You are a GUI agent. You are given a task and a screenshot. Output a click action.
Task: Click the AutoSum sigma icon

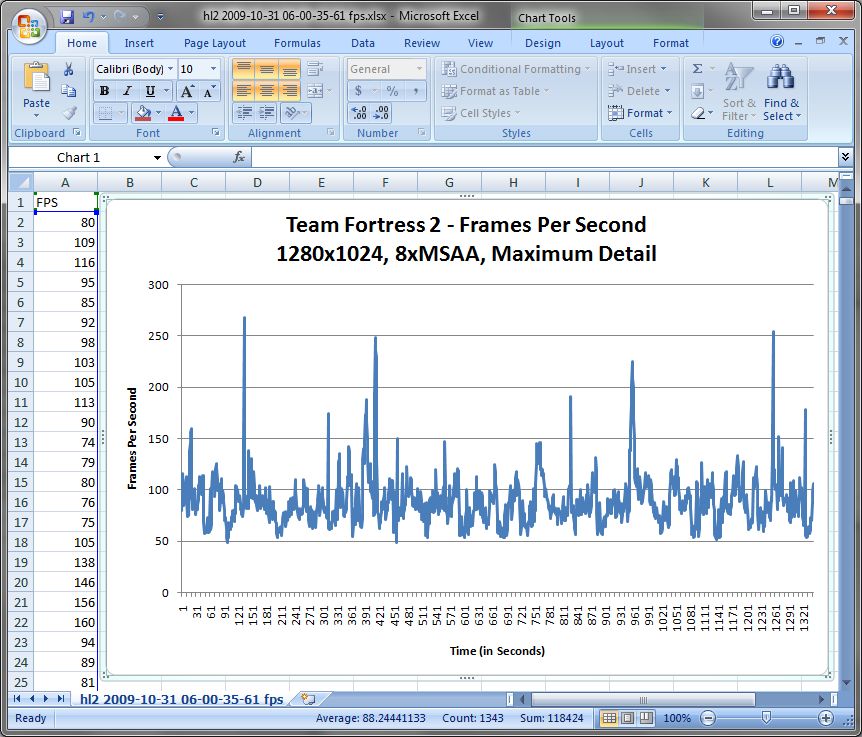[x=698, y=69]
